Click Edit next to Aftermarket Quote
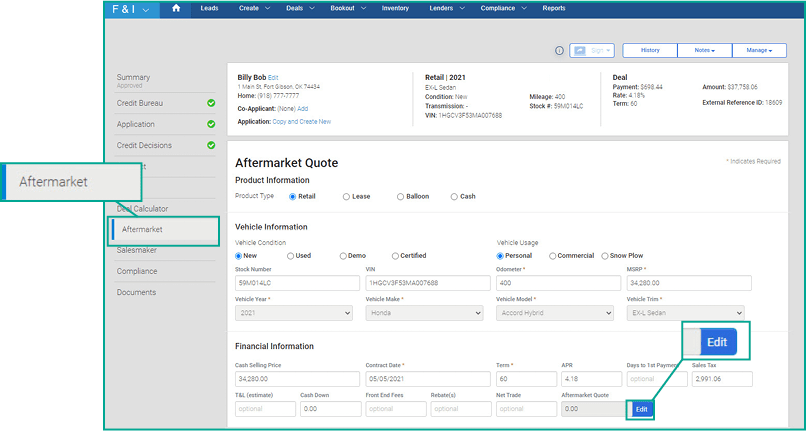The height and width of the screenshot is (431, 806). pos(641,409)
